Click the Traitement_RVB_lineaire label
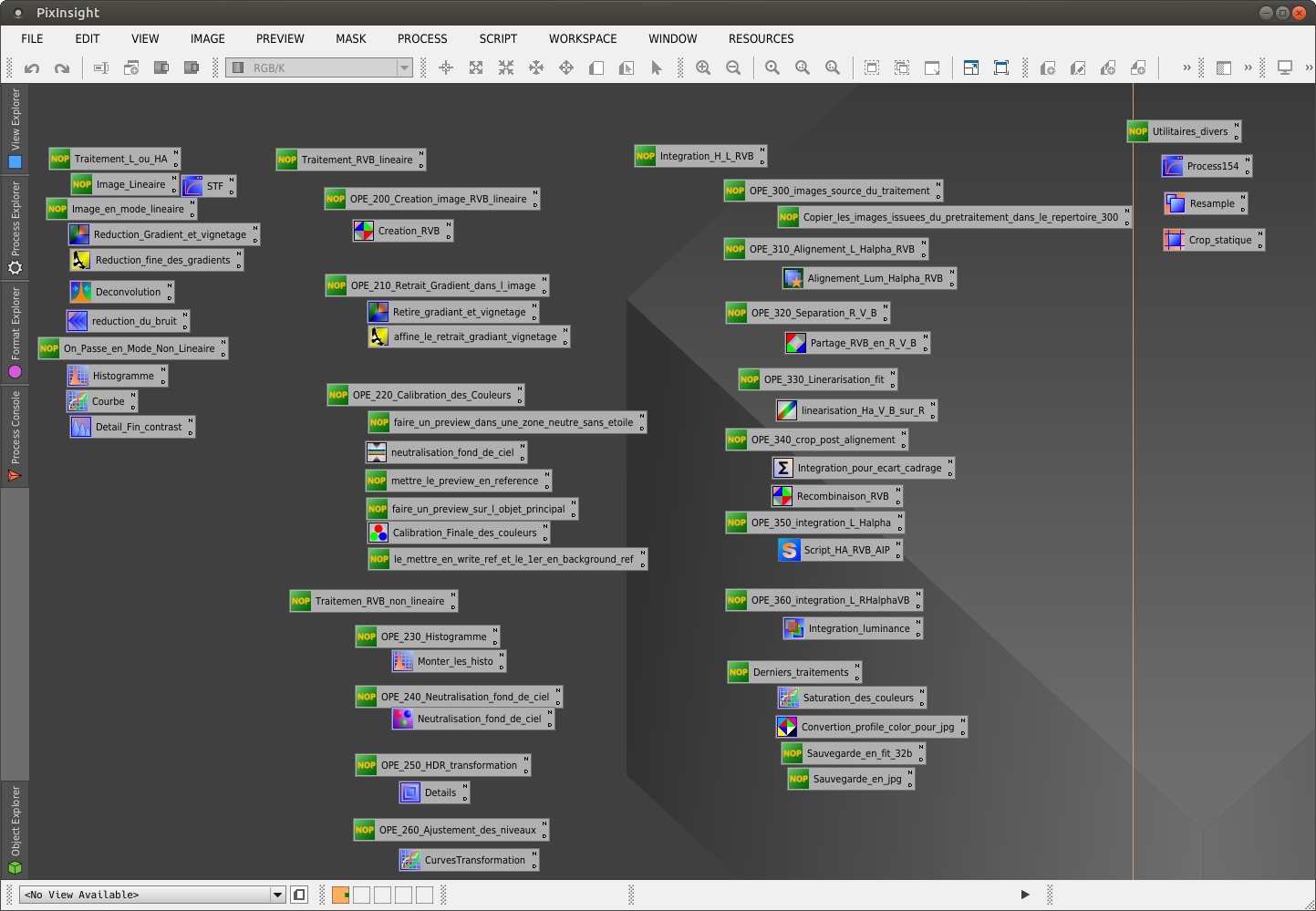The height and width of the screenshot is (911, 1316). pos(357,160)
